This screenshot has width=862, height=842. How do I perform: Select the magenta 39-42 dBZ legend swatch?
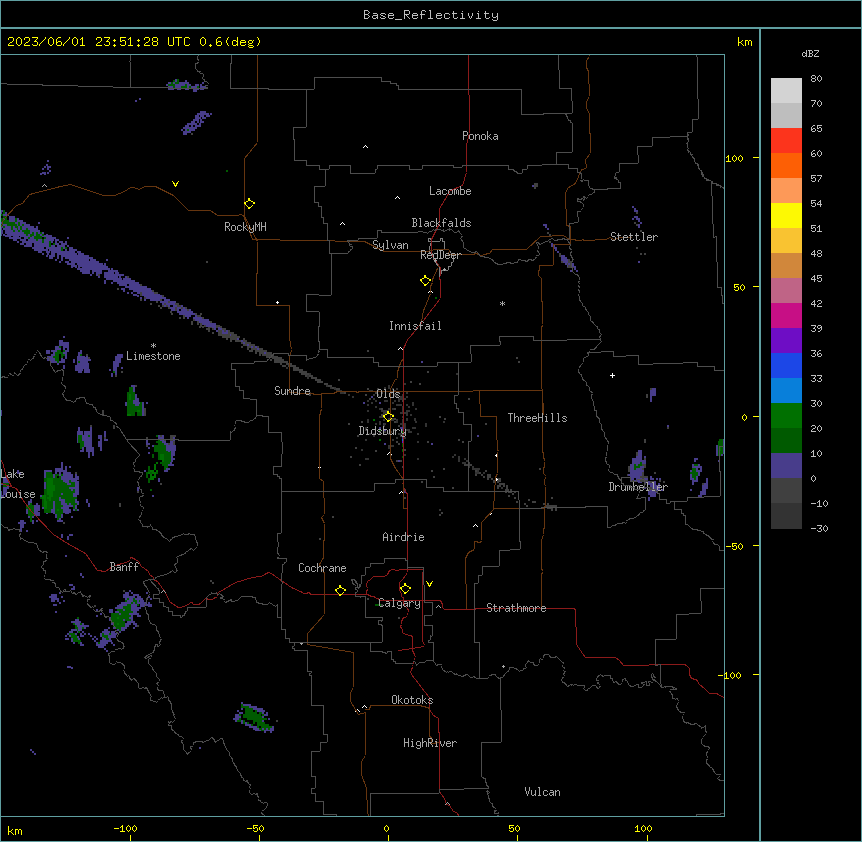click(786, 315)
